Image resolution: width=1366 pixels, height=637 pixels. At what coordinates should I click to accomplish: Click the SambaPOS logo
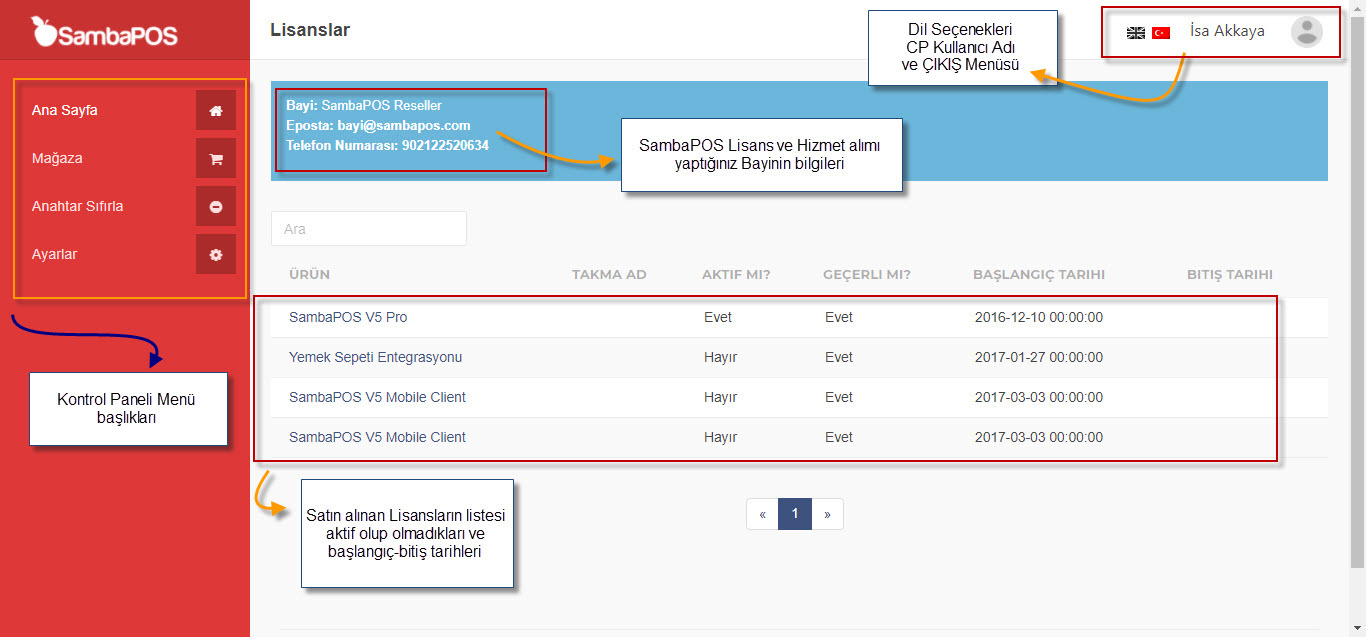[105, 33]
